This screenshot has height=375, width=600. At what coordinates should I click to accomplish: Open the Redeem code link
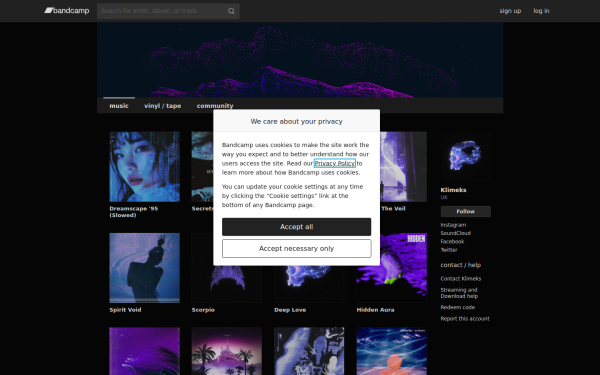point(458,307)
